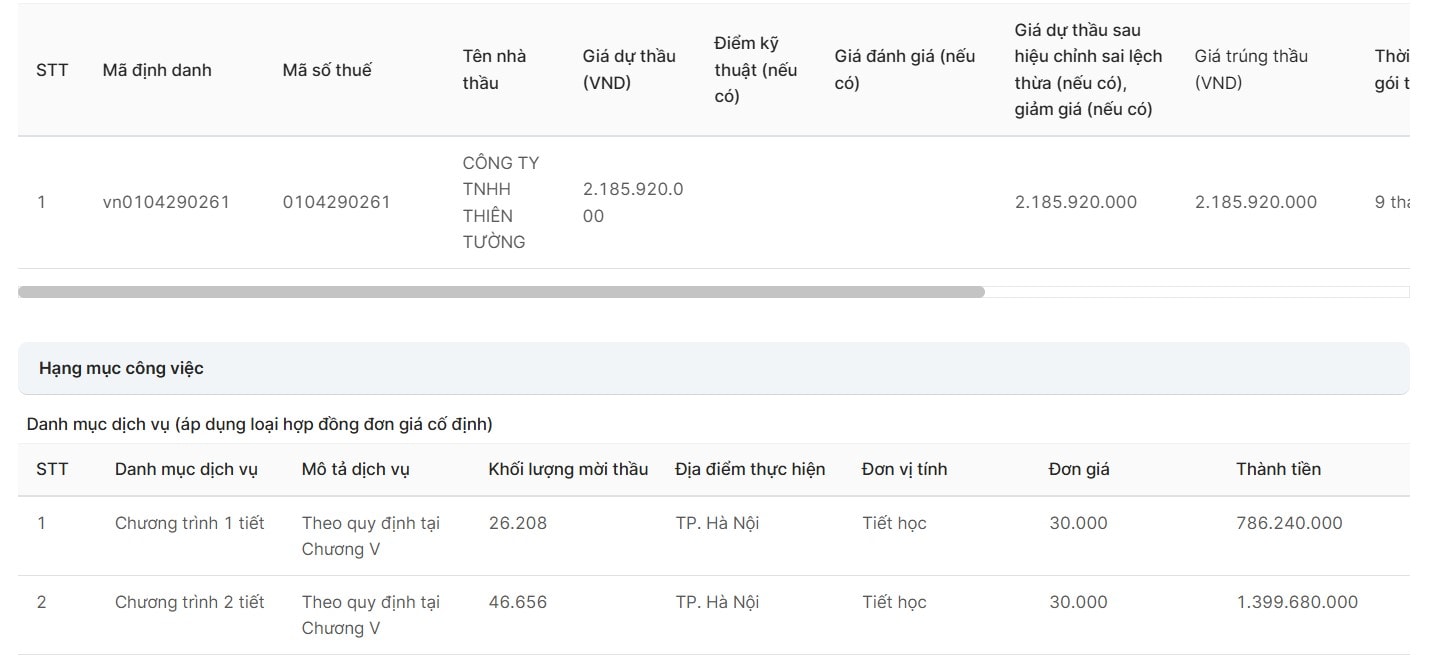Click the bid quantity 26.208 cell
Viewport: 1441px width, 657px height.
(517, 523)
